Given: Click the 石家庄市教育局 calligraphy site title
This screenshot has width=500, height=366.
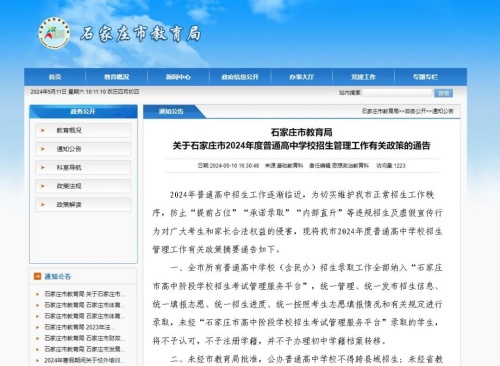Looking at the screenshot, I should coord(140,34).
